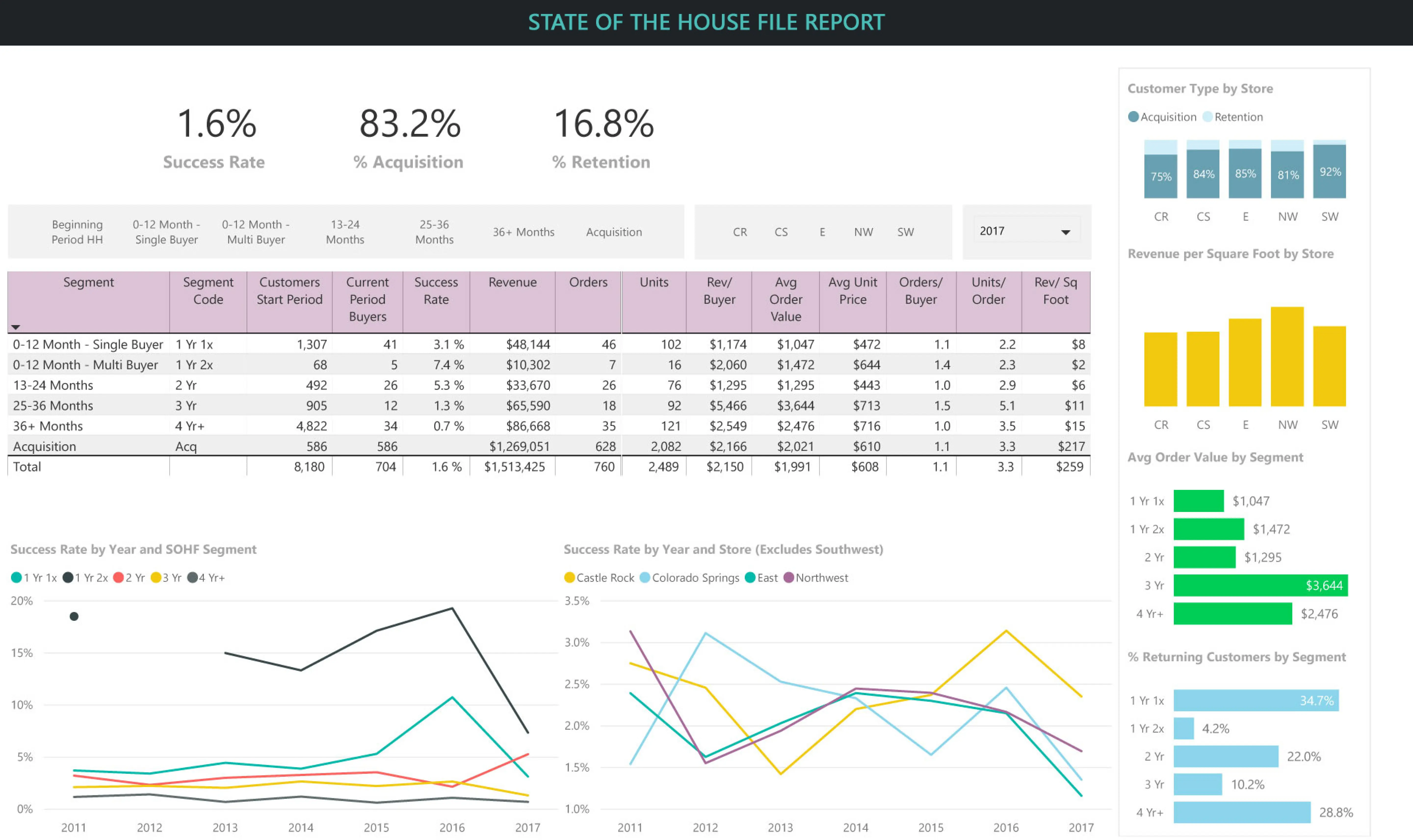Click the 36+ Months segment row label
The width and height of the screenshot is (1413, 840).
pos(48,426)
